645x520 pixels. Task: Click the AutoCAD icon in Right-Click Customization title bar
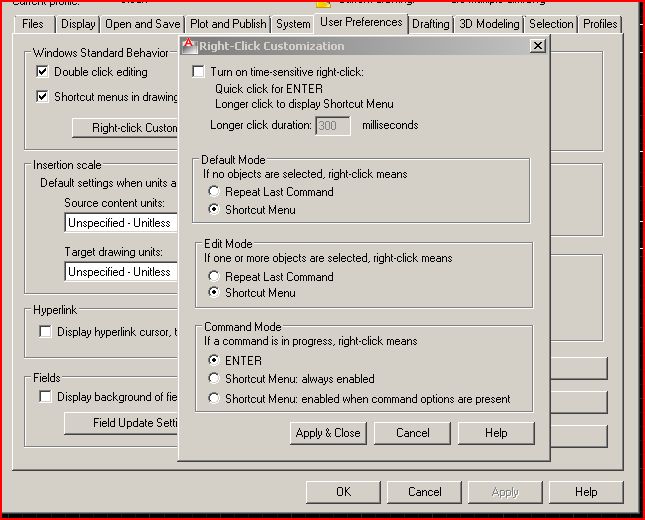(x=189, y=46)
